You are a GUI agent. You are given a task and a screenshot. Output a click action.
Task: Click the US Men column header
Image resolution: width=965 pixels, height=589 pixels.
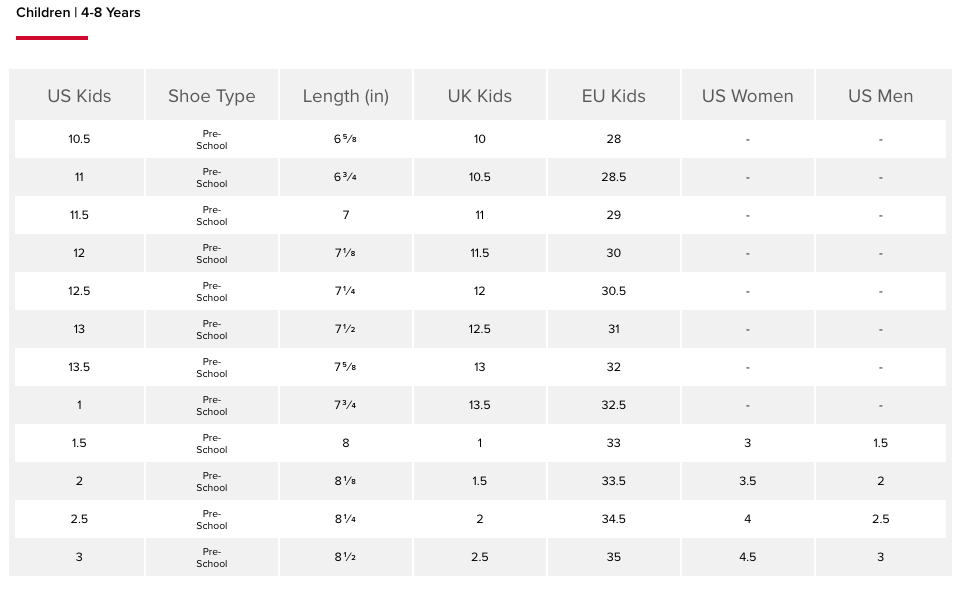(881, 96)
